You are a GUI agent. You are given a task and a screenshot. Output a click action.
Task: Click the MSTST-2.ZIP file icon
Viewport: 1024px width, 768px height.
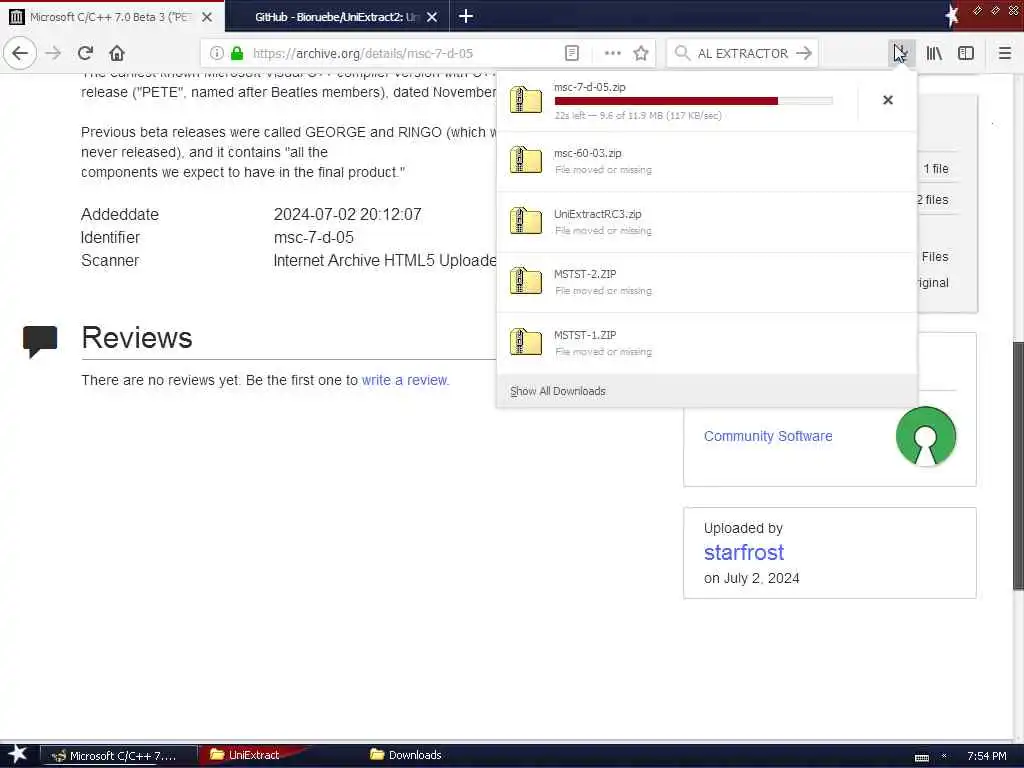click(526, 281)
